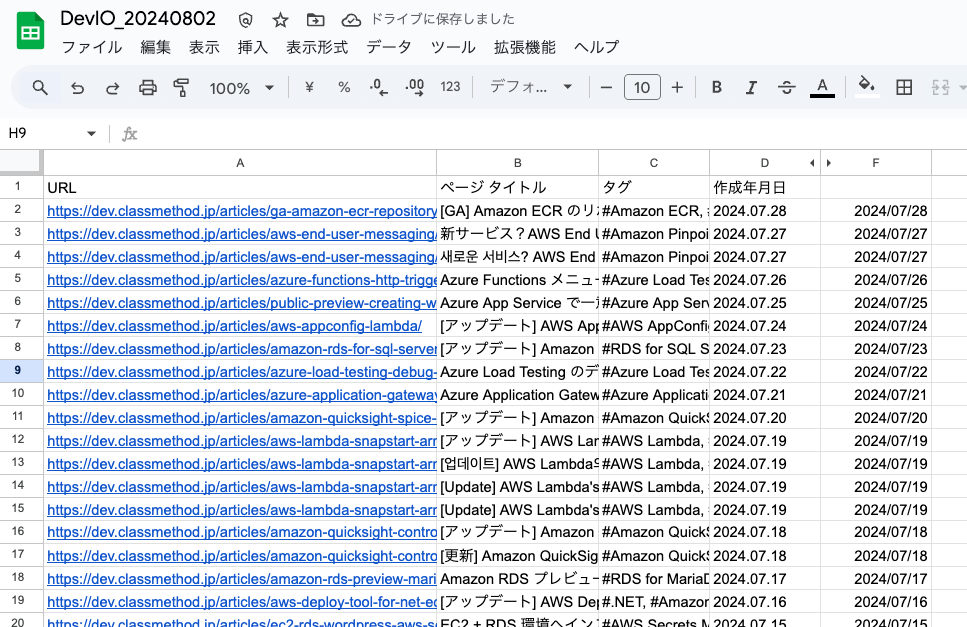
Task: Undo the last action
Action: click(77, 88)
